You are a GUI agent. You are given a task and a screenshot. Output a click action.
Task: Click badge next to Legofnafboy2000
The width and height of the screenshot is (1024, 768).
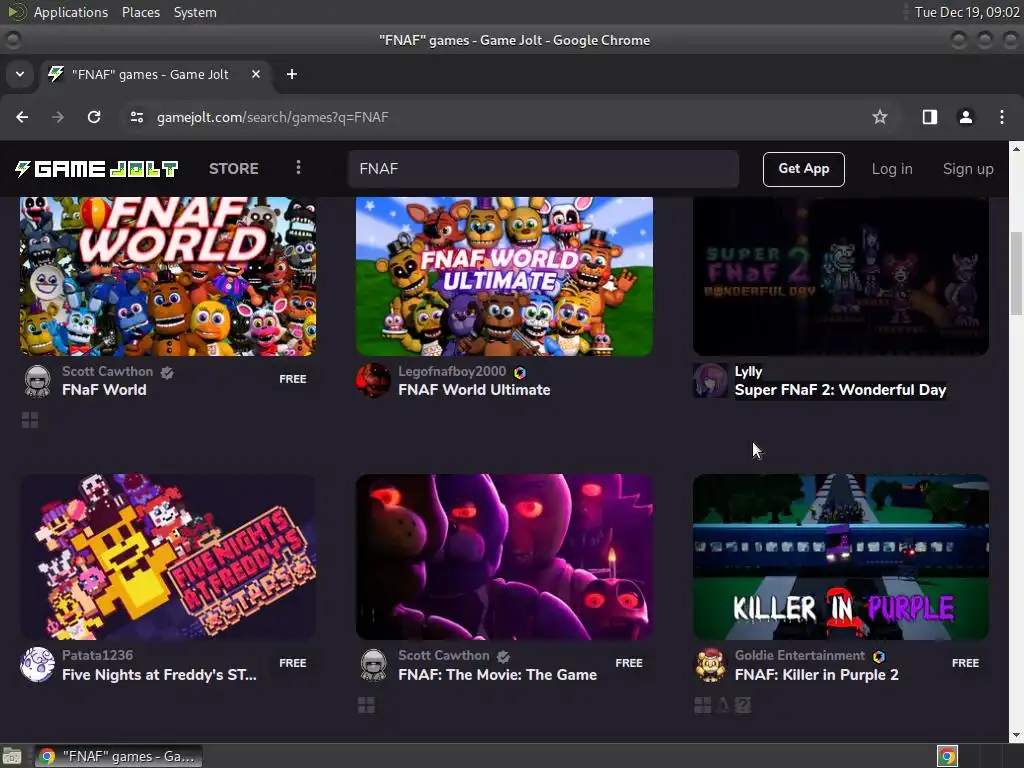pos(520,373)
